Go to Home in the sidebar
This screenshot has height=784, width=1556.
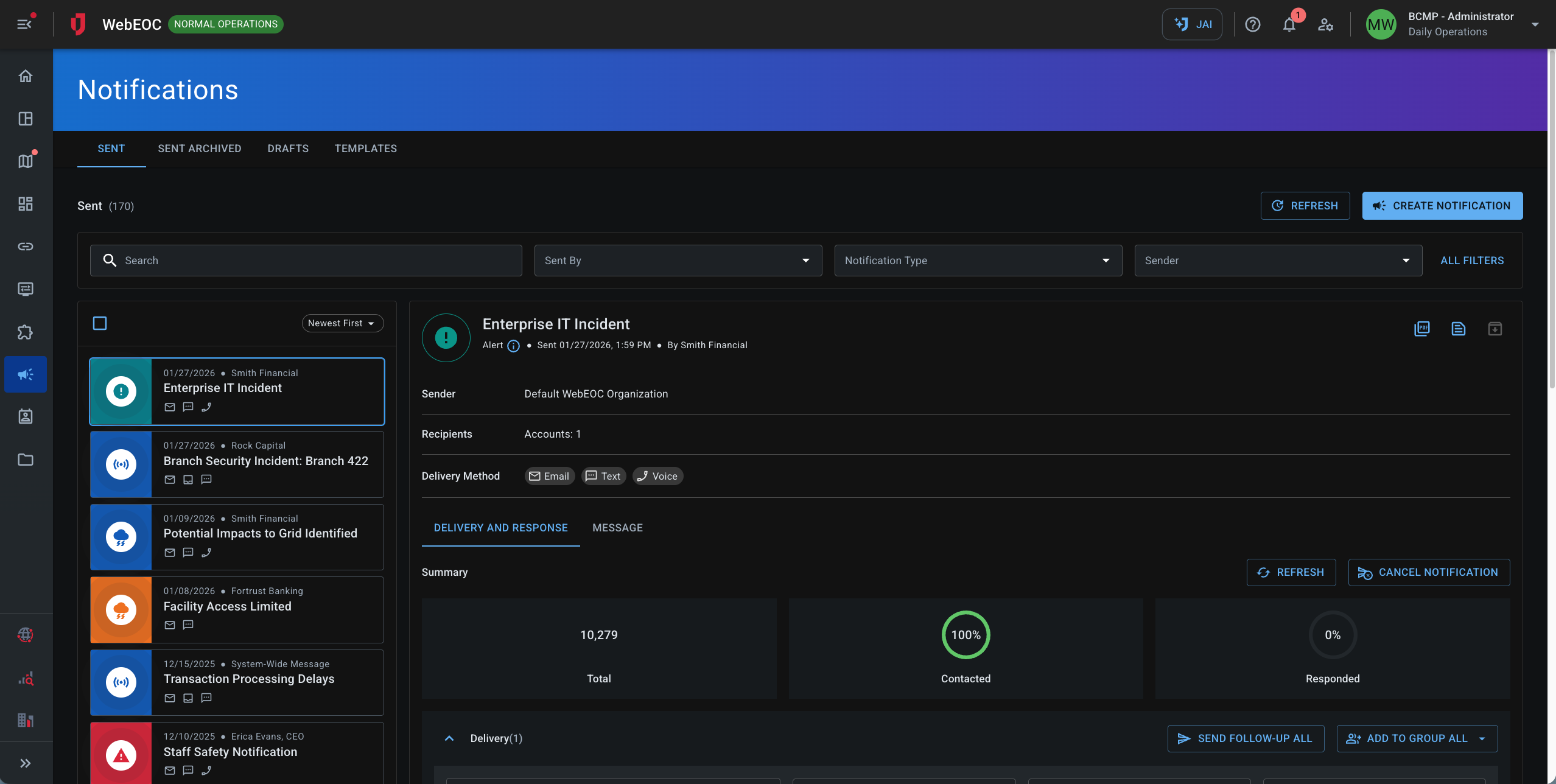[26, 76]
